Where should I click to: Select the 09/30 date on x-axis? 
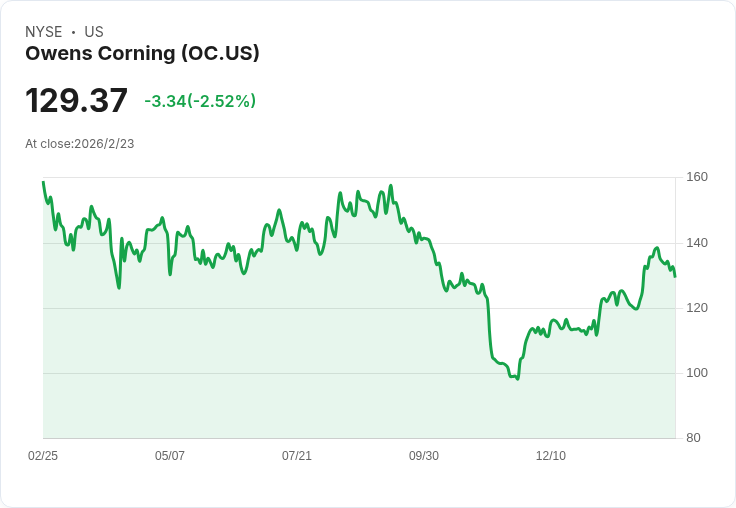[x=424, y=456]
